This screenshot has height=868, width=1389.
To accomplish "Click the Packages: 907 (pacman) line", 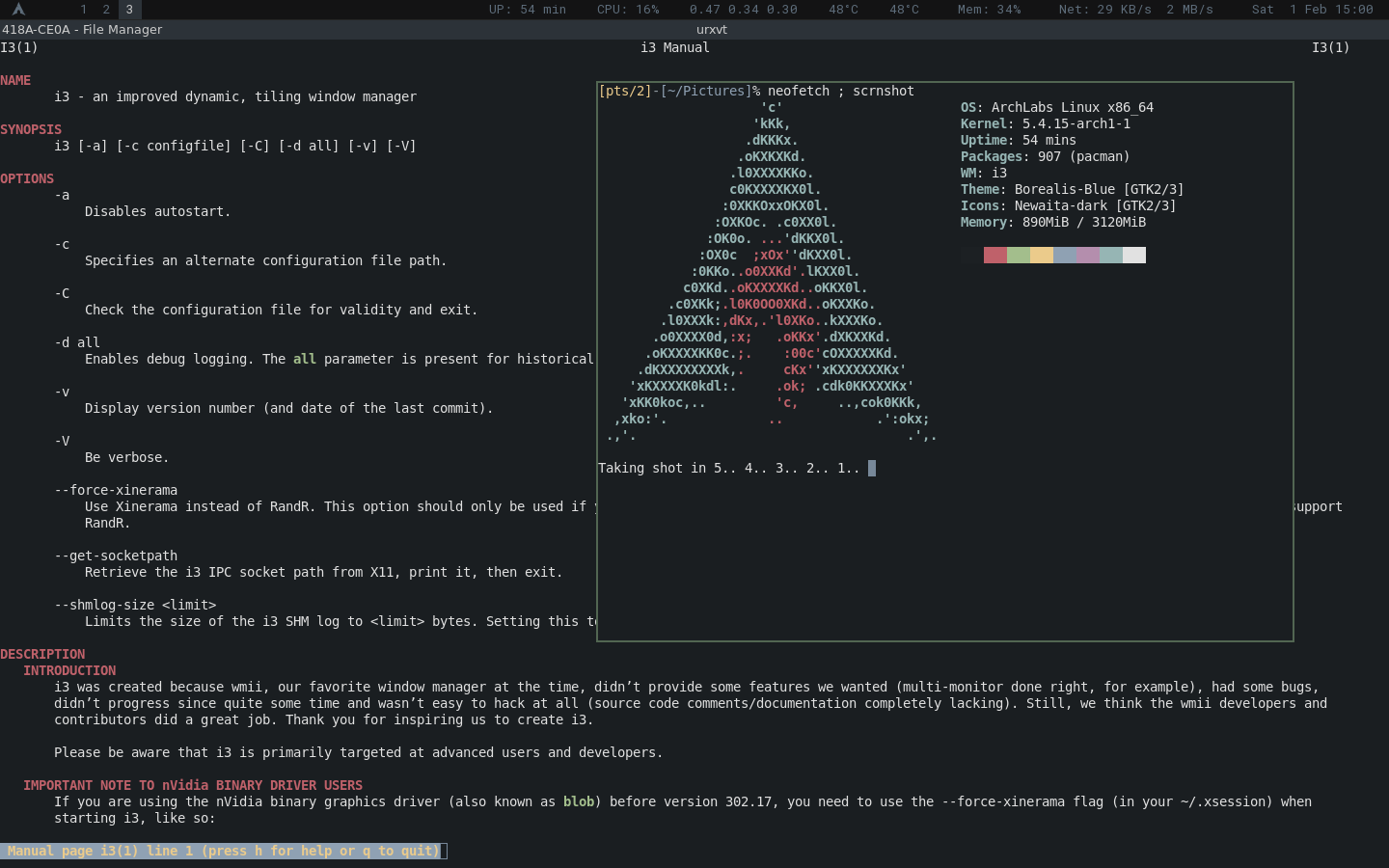I will click(1046, 156).
